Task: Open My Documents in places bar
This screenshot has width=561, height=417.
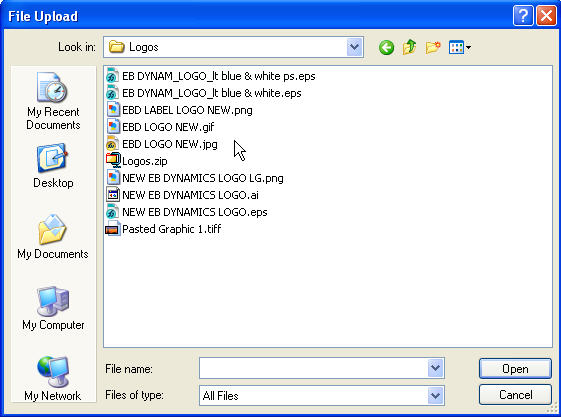Action: coord(53,237)
